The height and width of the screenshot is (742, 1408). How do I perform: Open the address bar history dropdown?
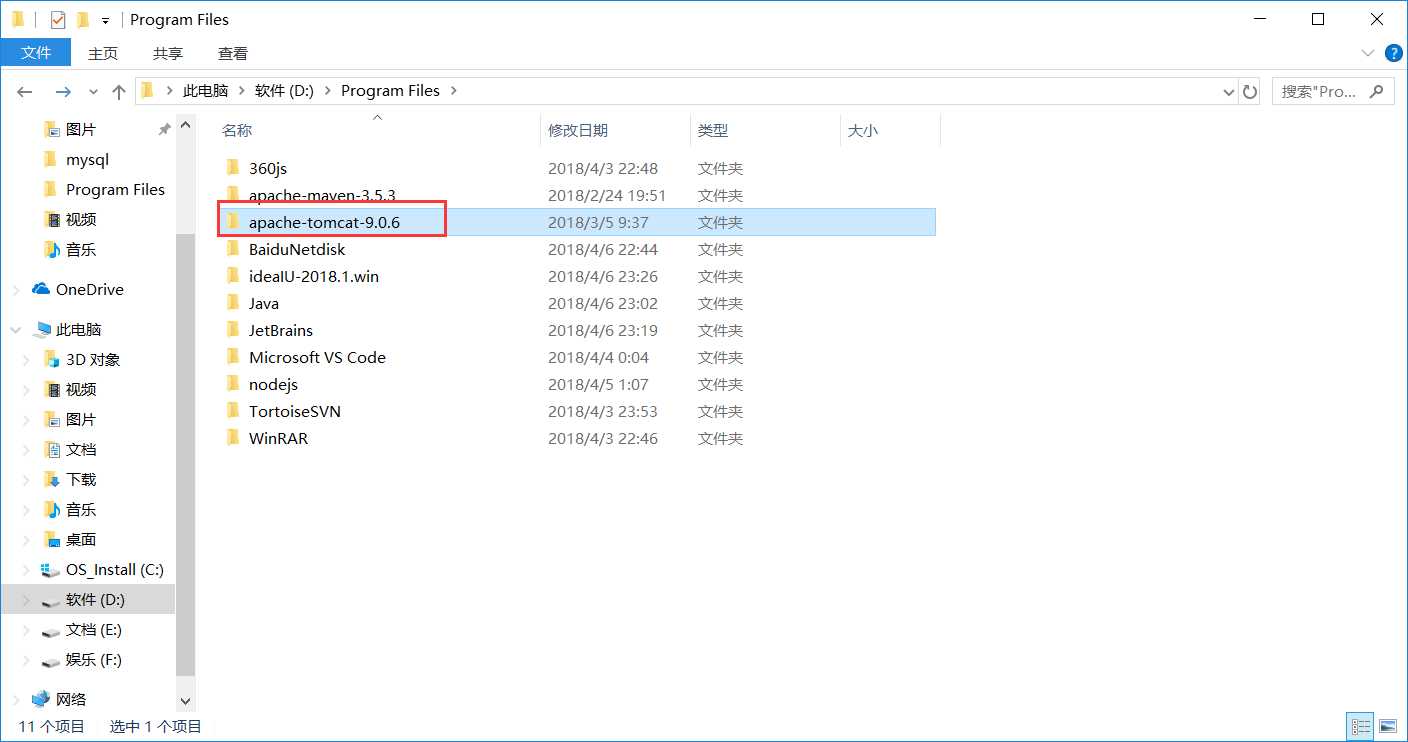click(x=1229, y=91)
